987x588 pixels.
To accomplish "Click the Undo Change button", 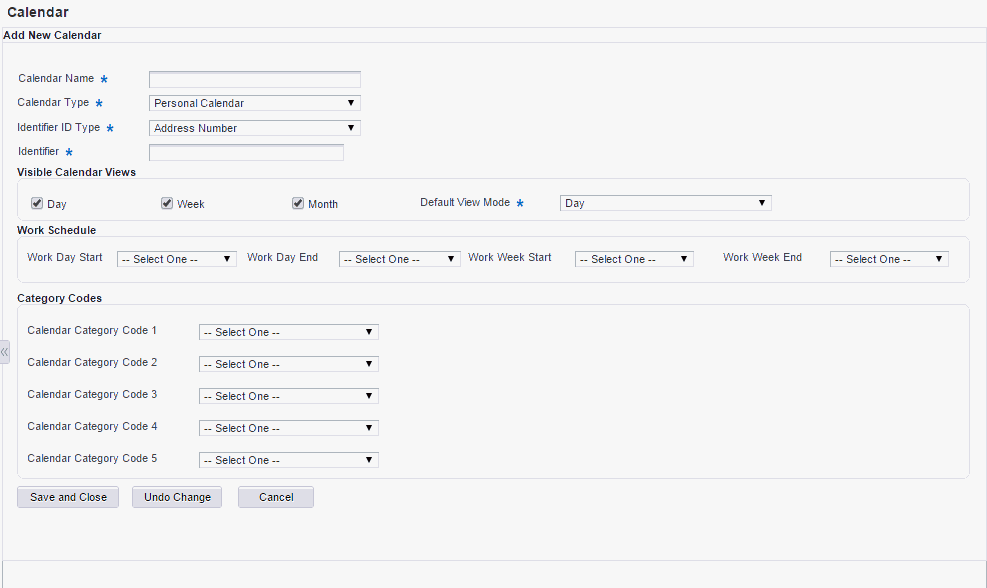I will [x=177, y=497].
